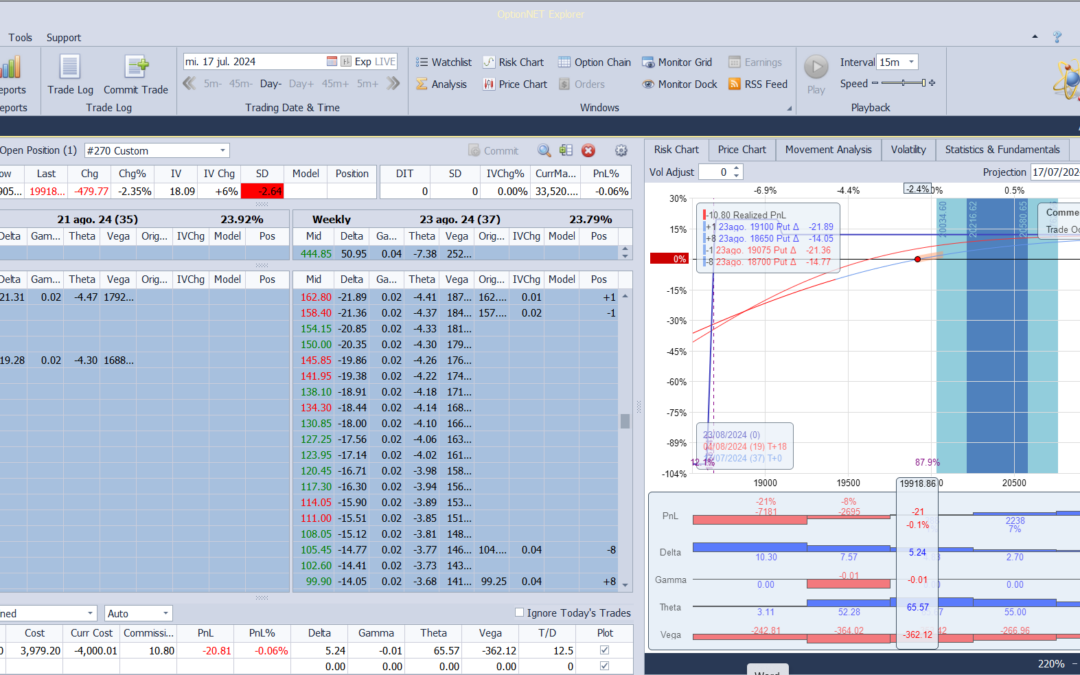Adjust the playback Speed slider

click(904, 83)
